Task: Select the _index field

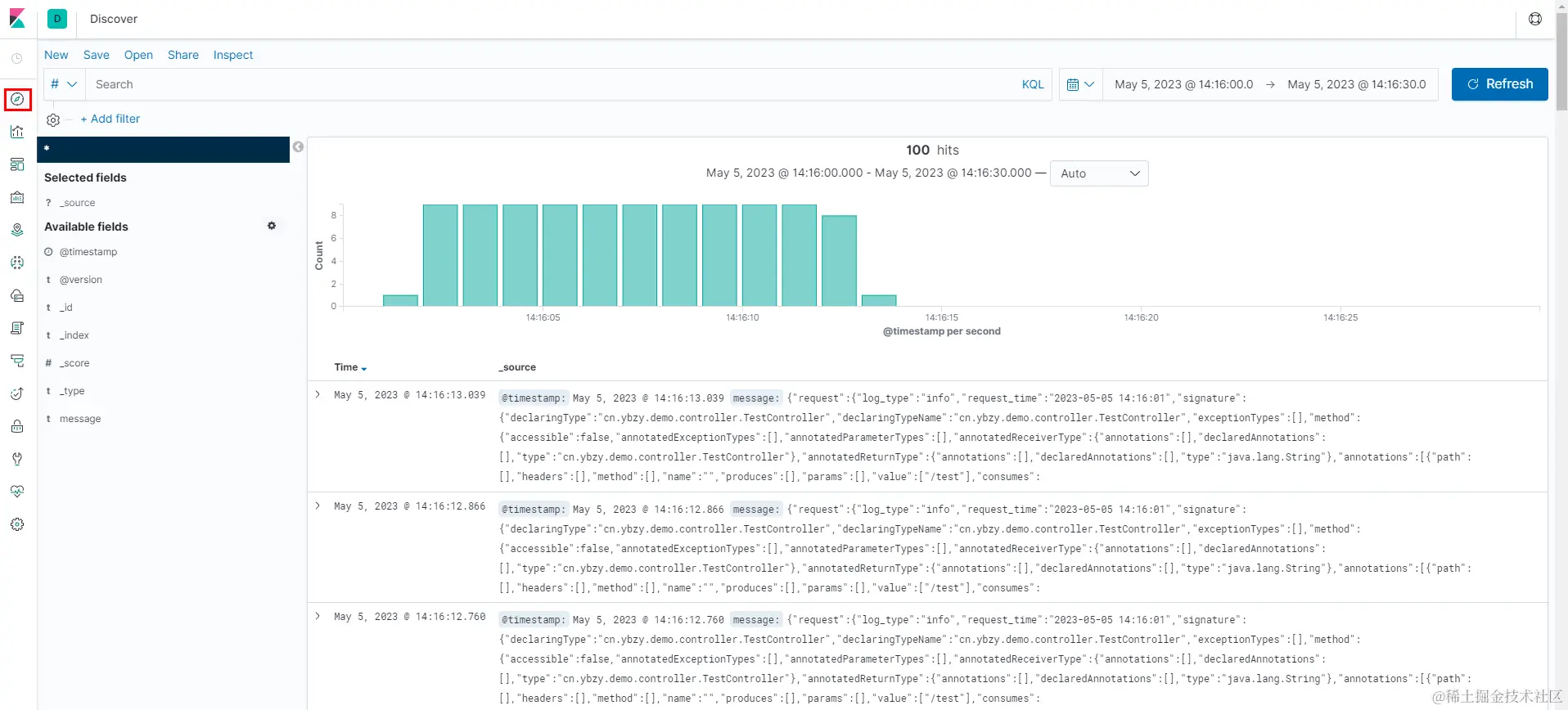Action: [x=74, y=335]
